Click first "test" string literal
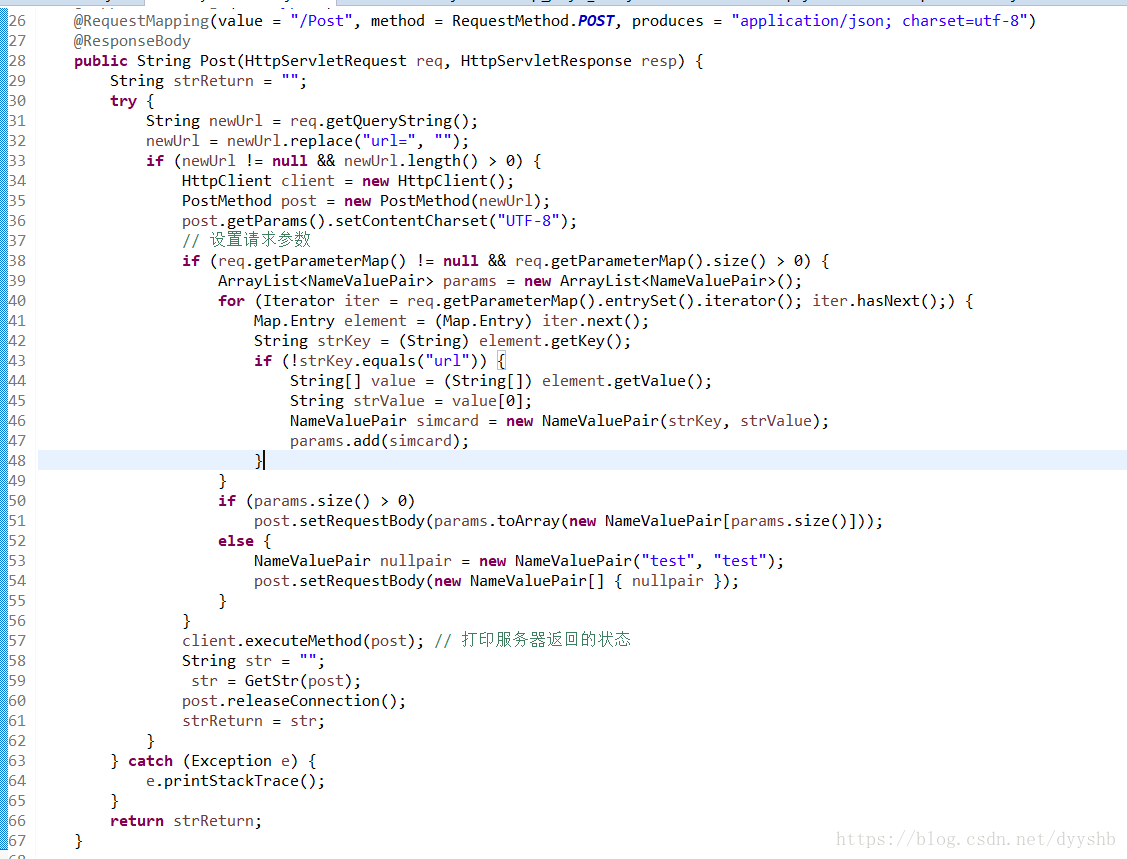1127x859 pixels. coord(668,561)
